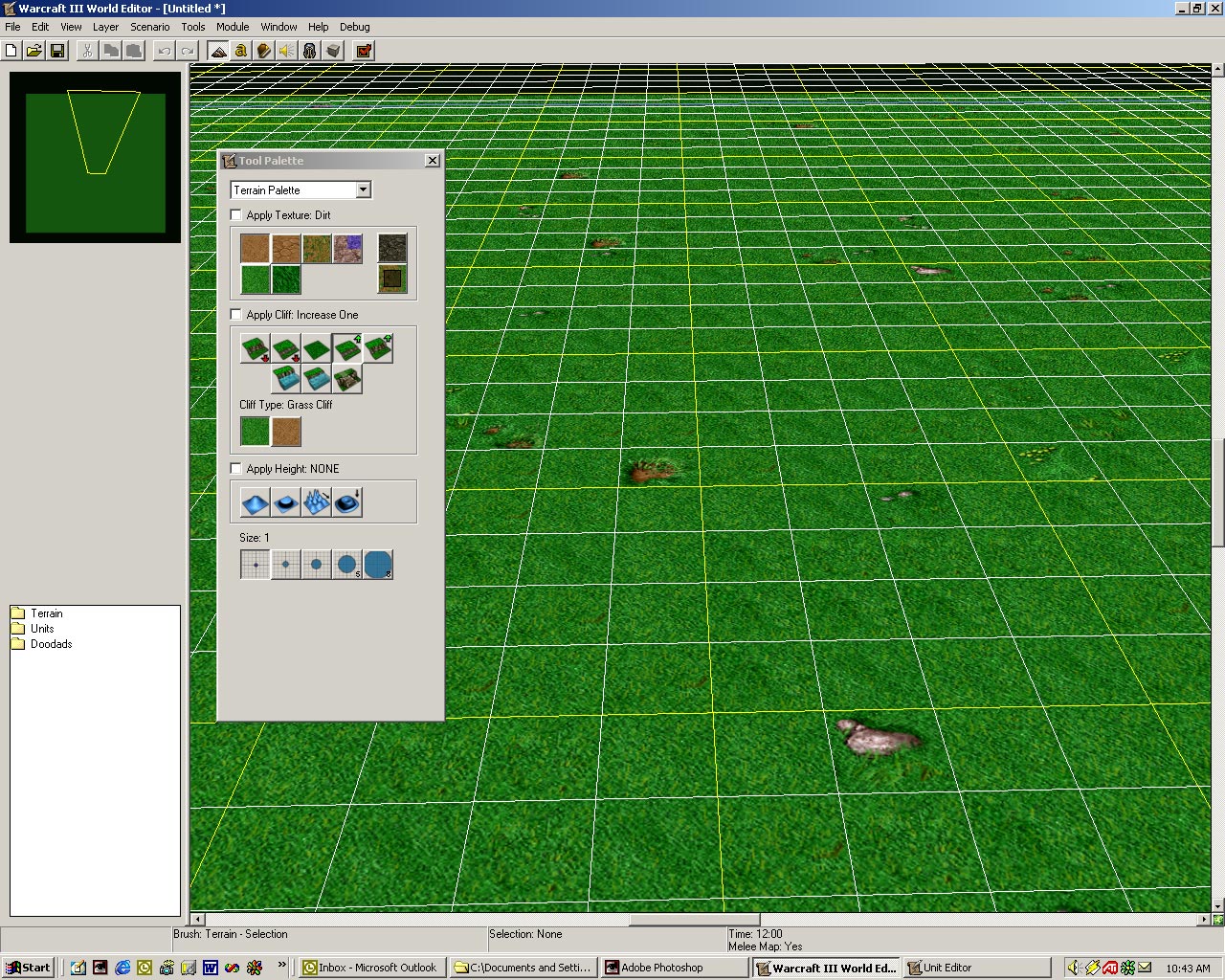The image size is (1225, 980).
Task: Click the Test Map checkmark icon
Action: pos(364,51)
